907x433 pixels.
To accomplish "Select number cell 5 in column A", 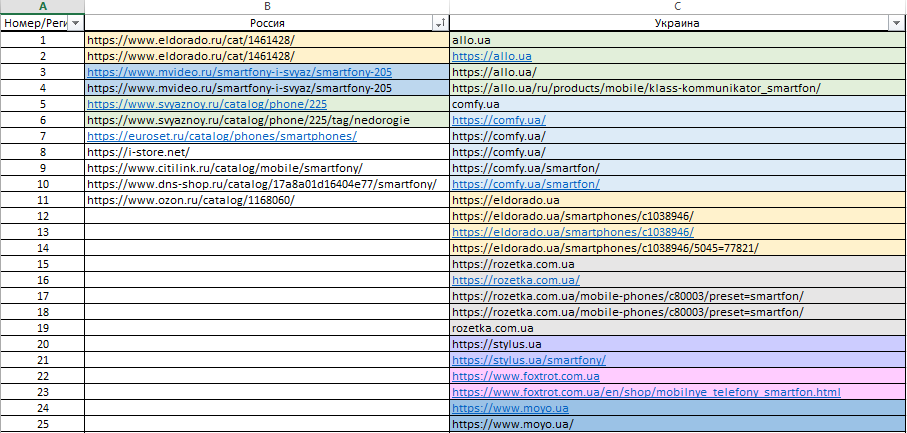I will pos(42,104).
